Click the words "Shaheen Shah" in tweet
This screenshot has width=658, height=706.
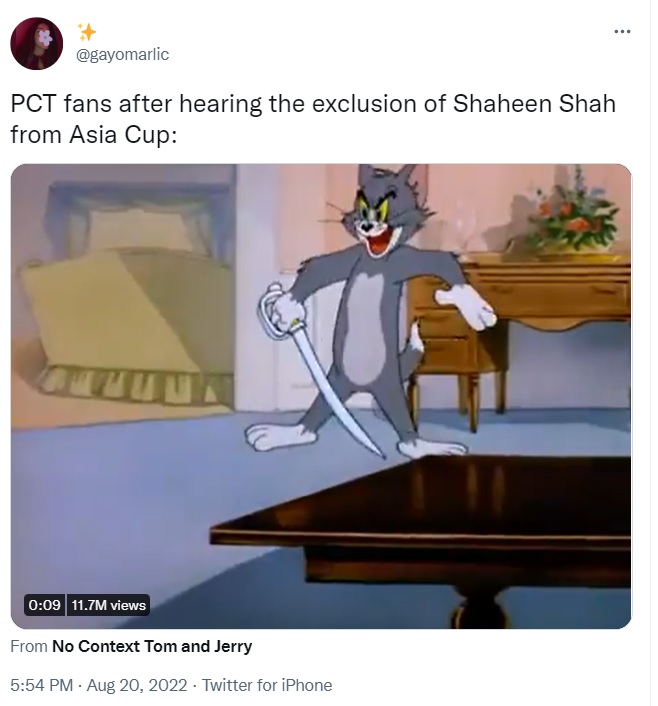[534, 104]
